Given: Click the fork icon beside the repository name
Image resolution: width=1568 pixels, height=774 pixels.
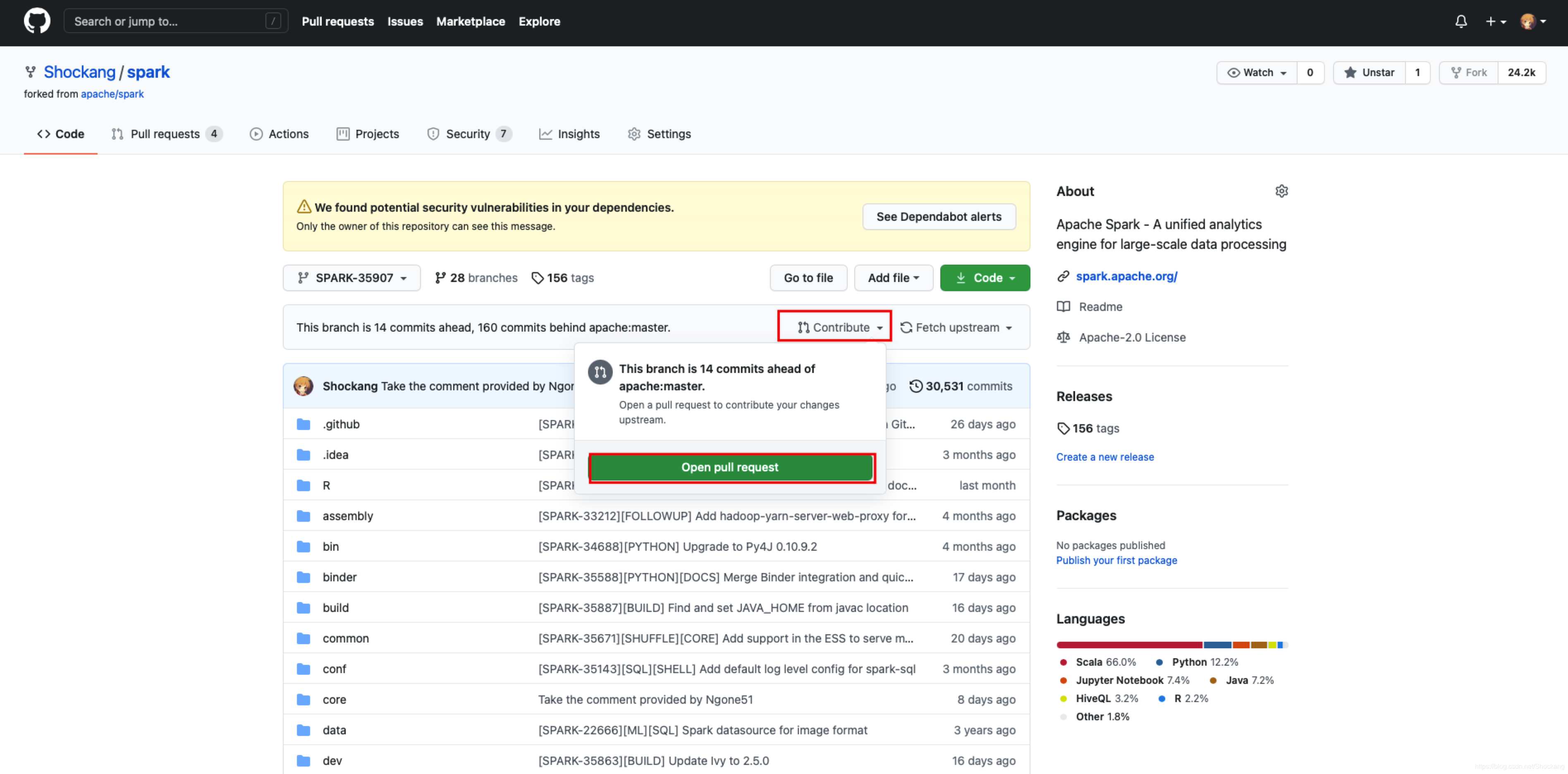Looking at the screenshot, I should [x=31, y=72].
